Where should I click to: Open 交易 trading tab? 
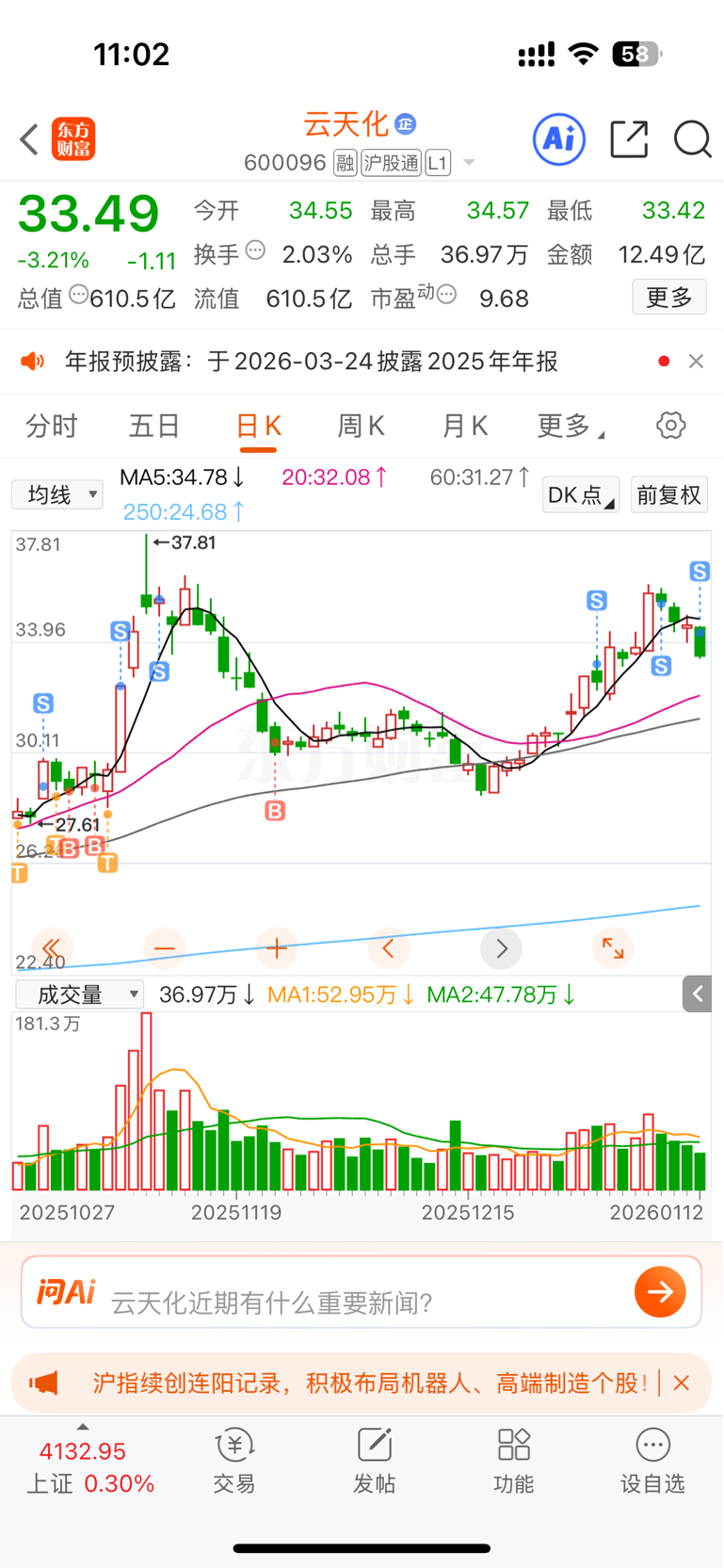tap(234, 1462)
